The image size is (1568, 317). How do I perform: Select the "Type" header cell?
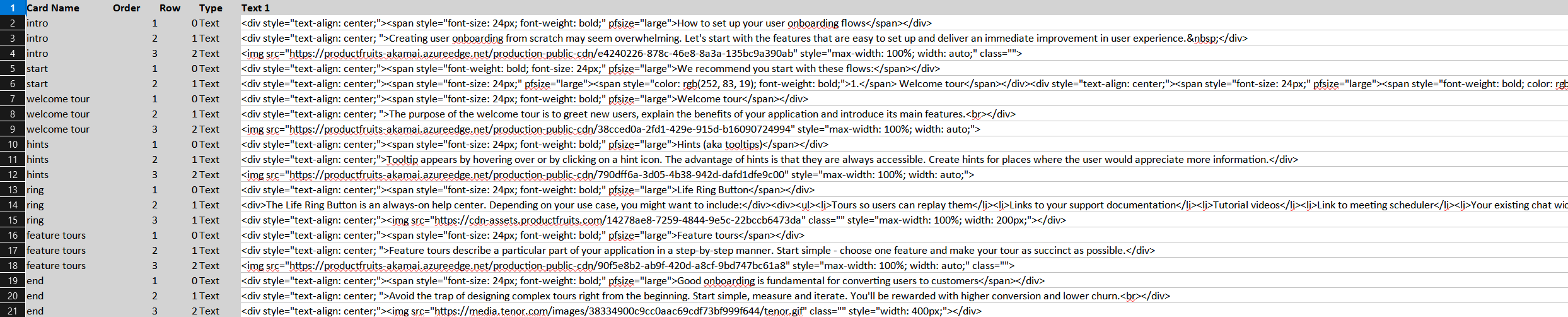coord(211,8)
